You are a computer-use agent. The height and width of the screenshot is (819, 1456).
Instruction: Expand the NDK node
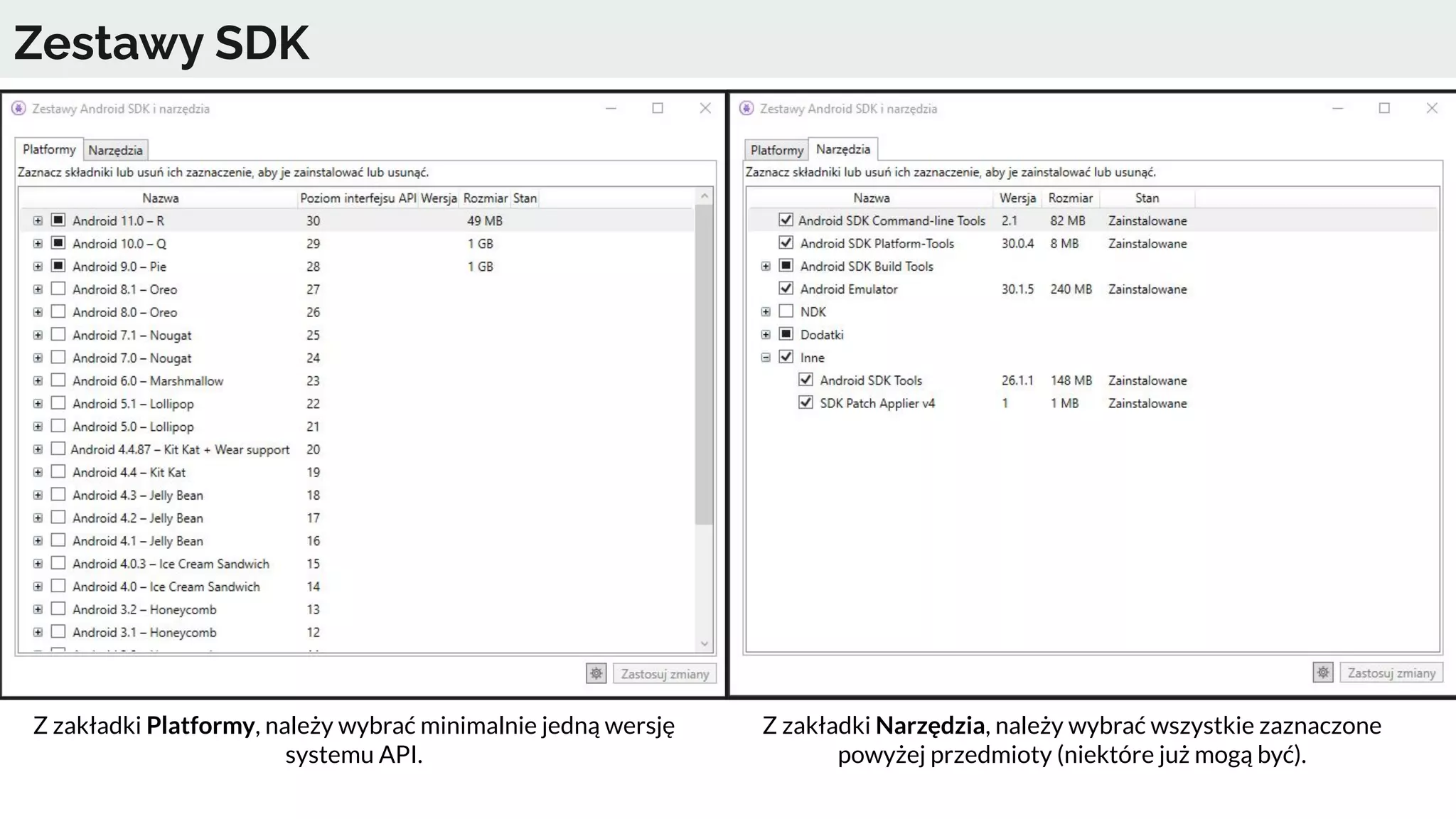(766, 312)
